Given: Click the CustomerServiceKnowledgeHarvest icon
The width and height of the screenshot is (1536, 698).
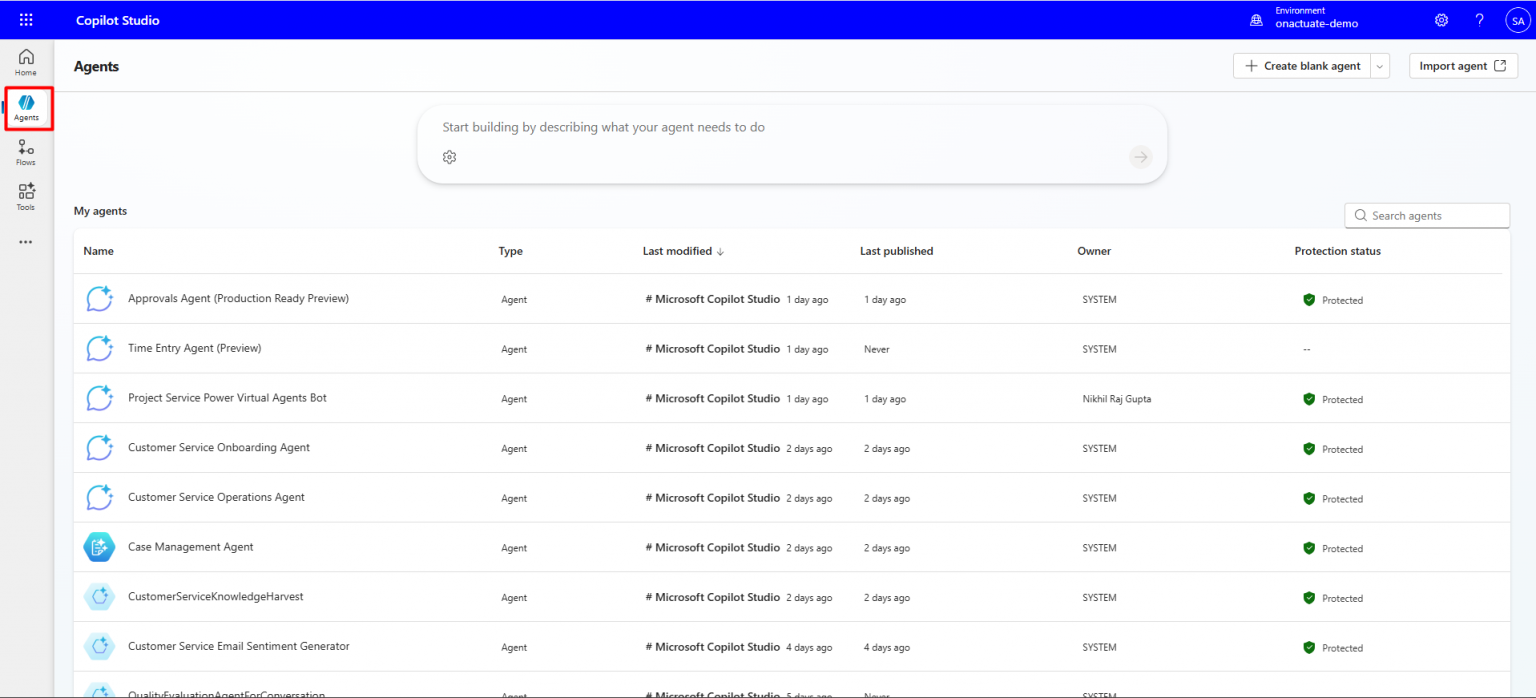Looking at the screenshot, I should 99,597.
